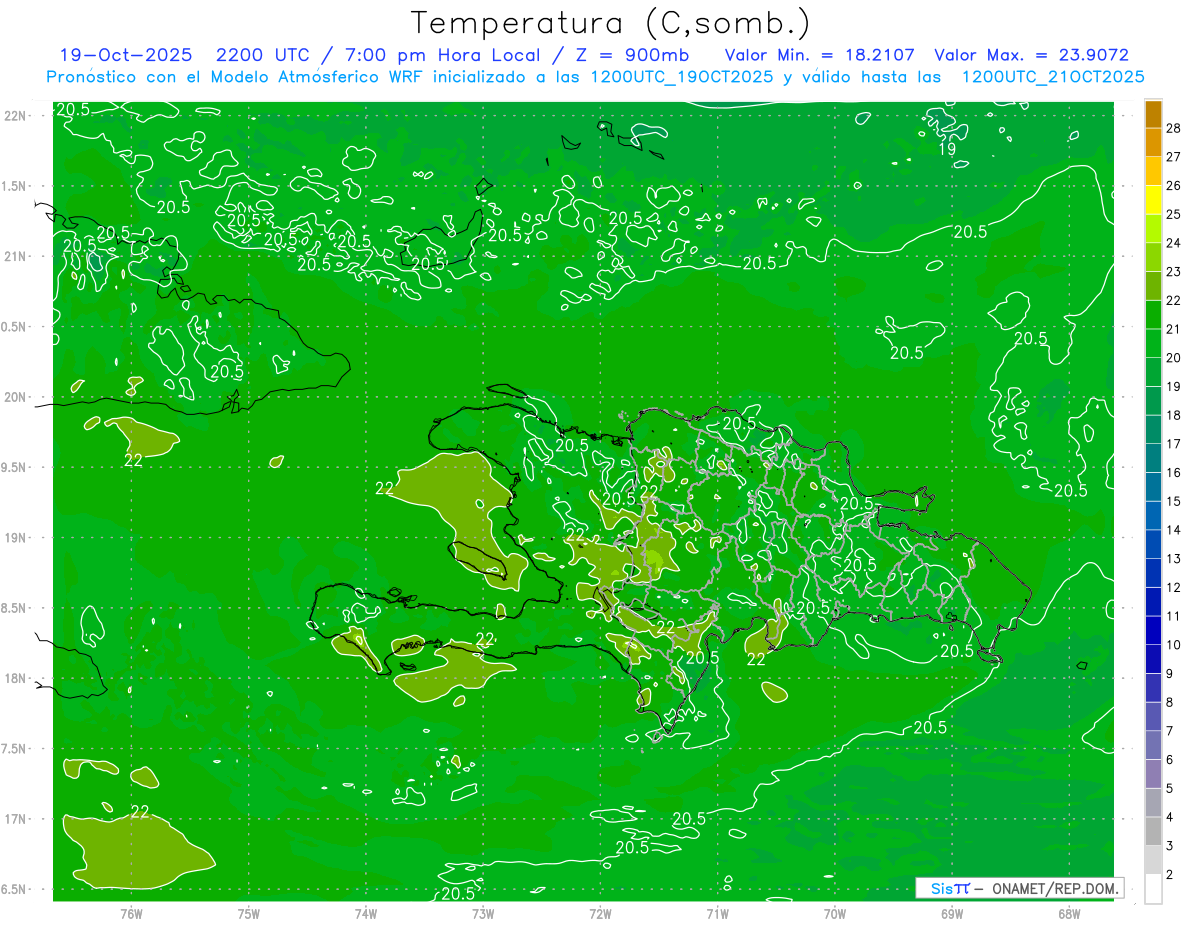Click the '20N' latitude axis label
1200x927 pixels.
14,397
